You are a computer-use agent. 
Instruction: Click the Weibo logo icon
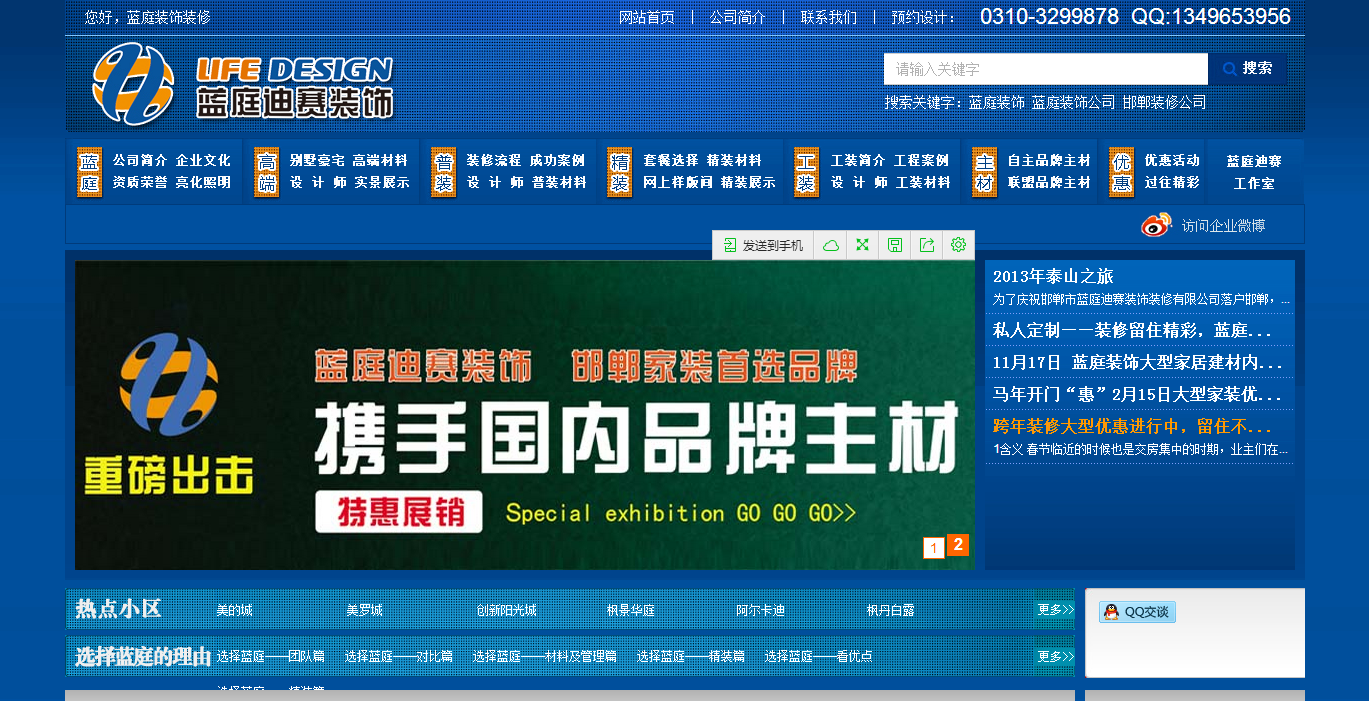coord(1156,225)
